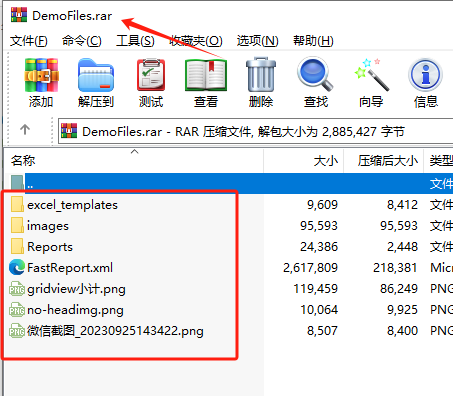Click size value 9,609
This screenshot has width=453, height=396.
pyautogui.click(x=322, y=205)
